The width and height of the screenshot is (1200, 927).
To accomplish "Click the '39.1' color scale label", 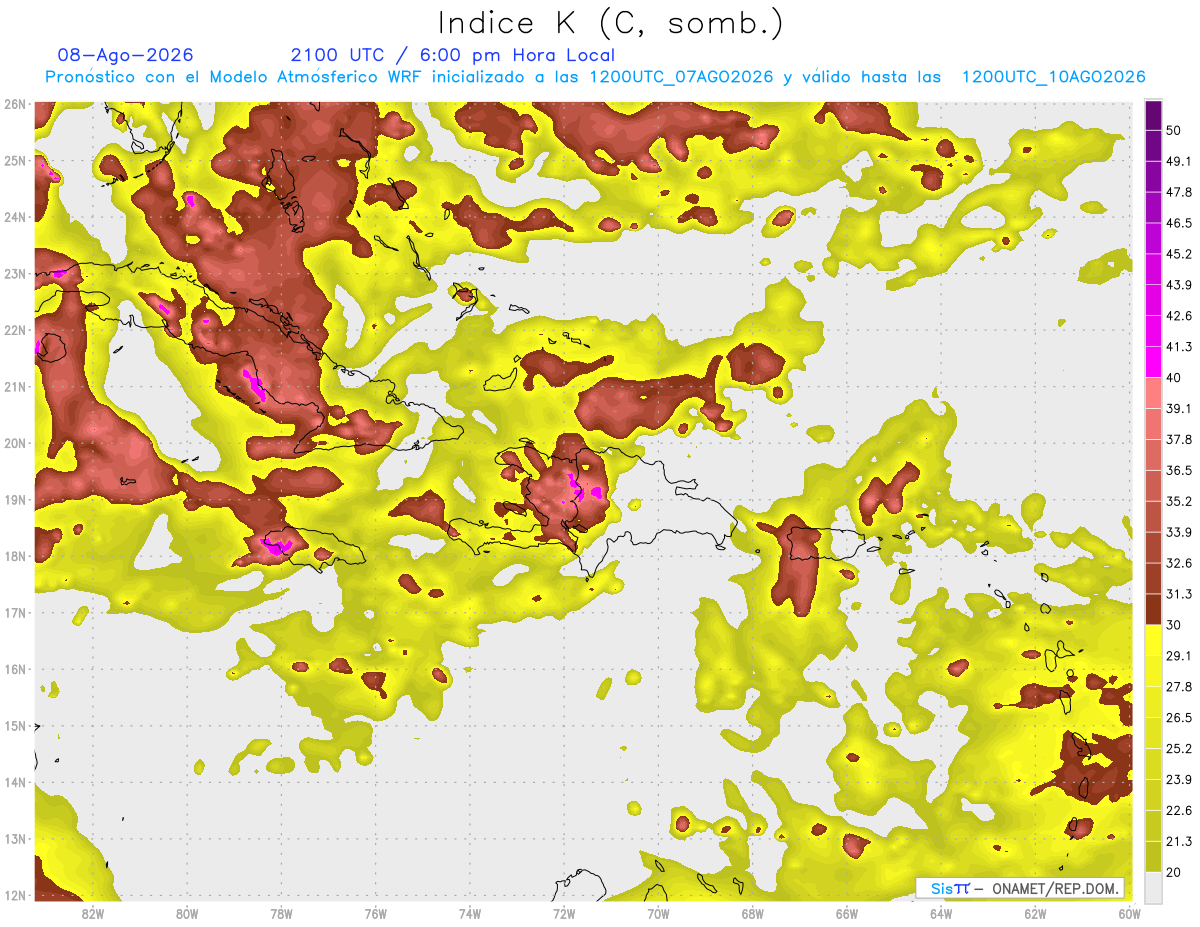I will click(1179, 408).
